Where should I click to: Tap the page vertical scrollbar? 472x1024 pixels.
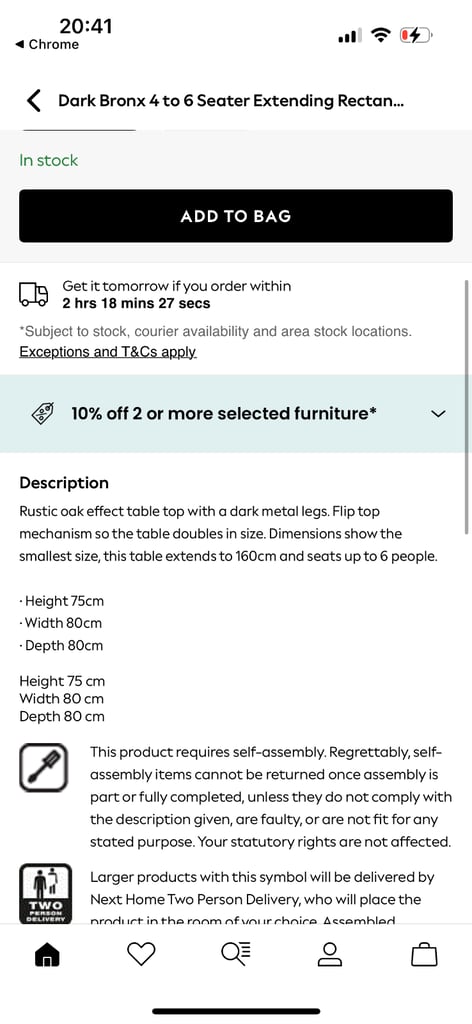point(466,408)
